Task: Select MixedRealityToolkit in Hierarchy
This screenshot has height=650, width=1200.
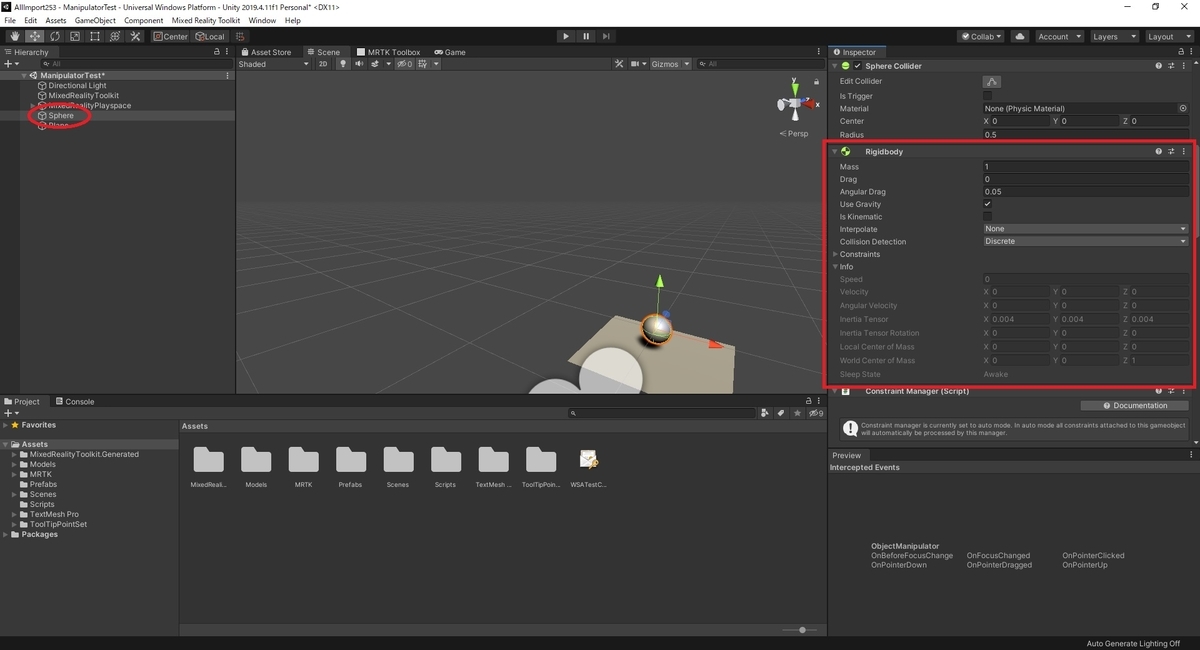Action: [83, 96]
